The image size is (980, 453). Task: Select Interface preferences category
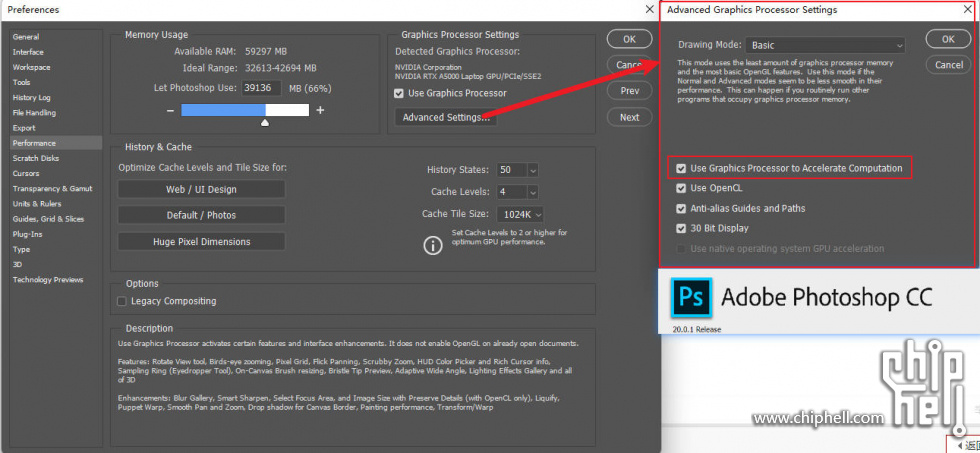pos(28,52)
